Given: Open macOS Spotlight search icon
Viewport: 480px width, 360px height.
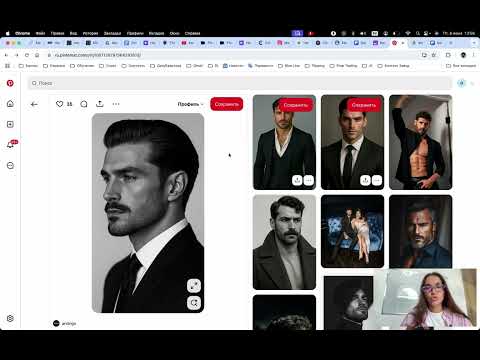Looking at the screenshot, I should (x=418, y=33).
